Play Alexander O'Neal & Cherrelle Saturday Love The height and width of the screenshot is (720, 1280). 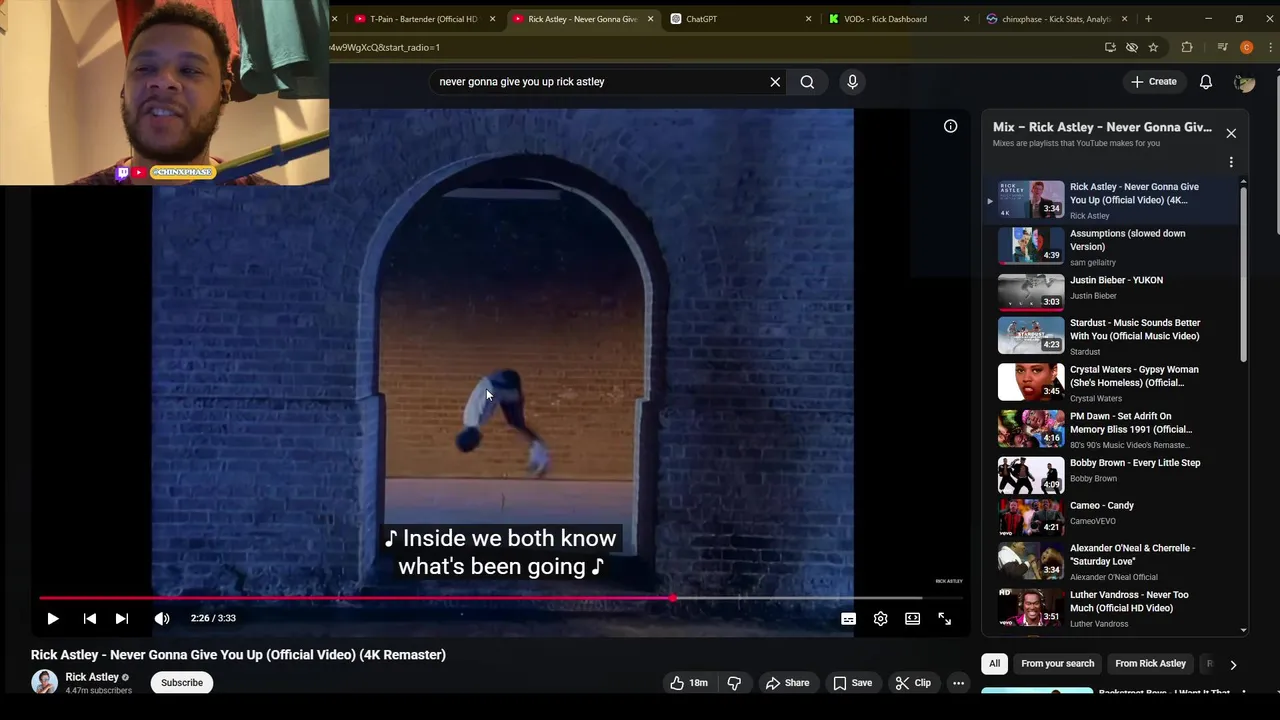1110,561
